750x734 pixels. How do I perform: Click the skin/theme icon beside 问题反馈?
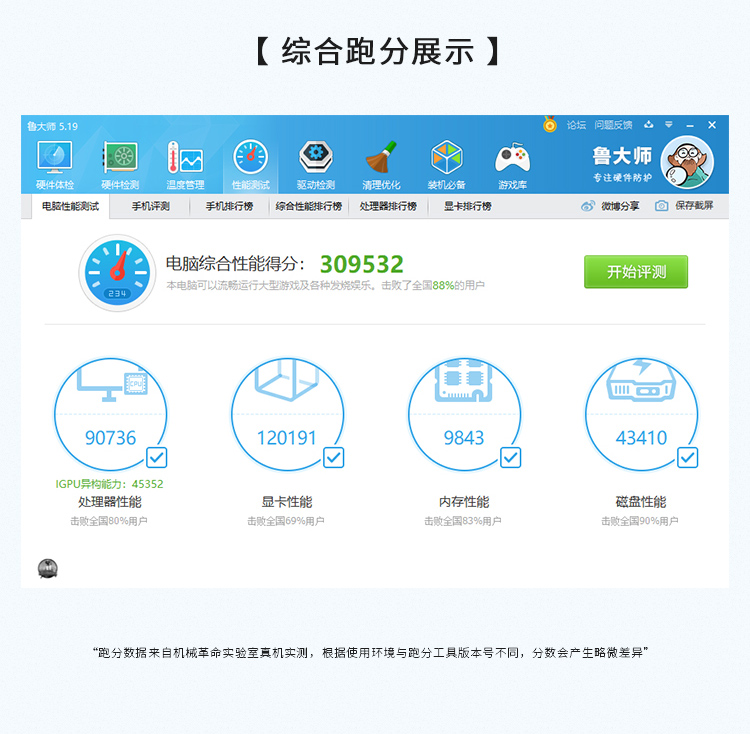[649, 125]
